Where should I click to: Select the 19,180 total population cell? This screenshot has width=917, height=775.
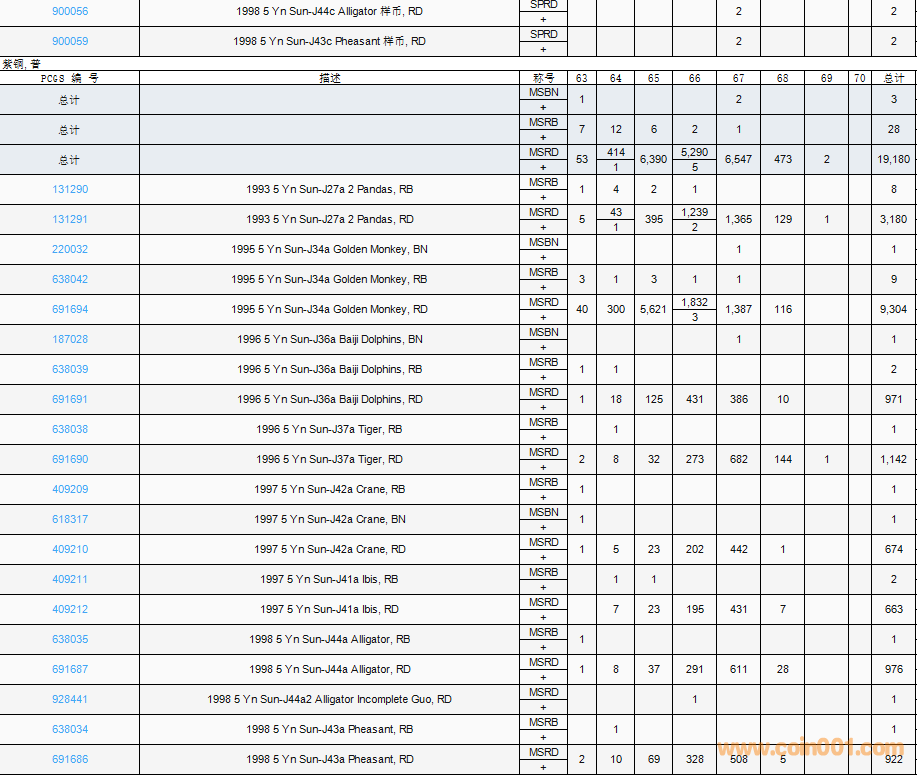(894, 159)
